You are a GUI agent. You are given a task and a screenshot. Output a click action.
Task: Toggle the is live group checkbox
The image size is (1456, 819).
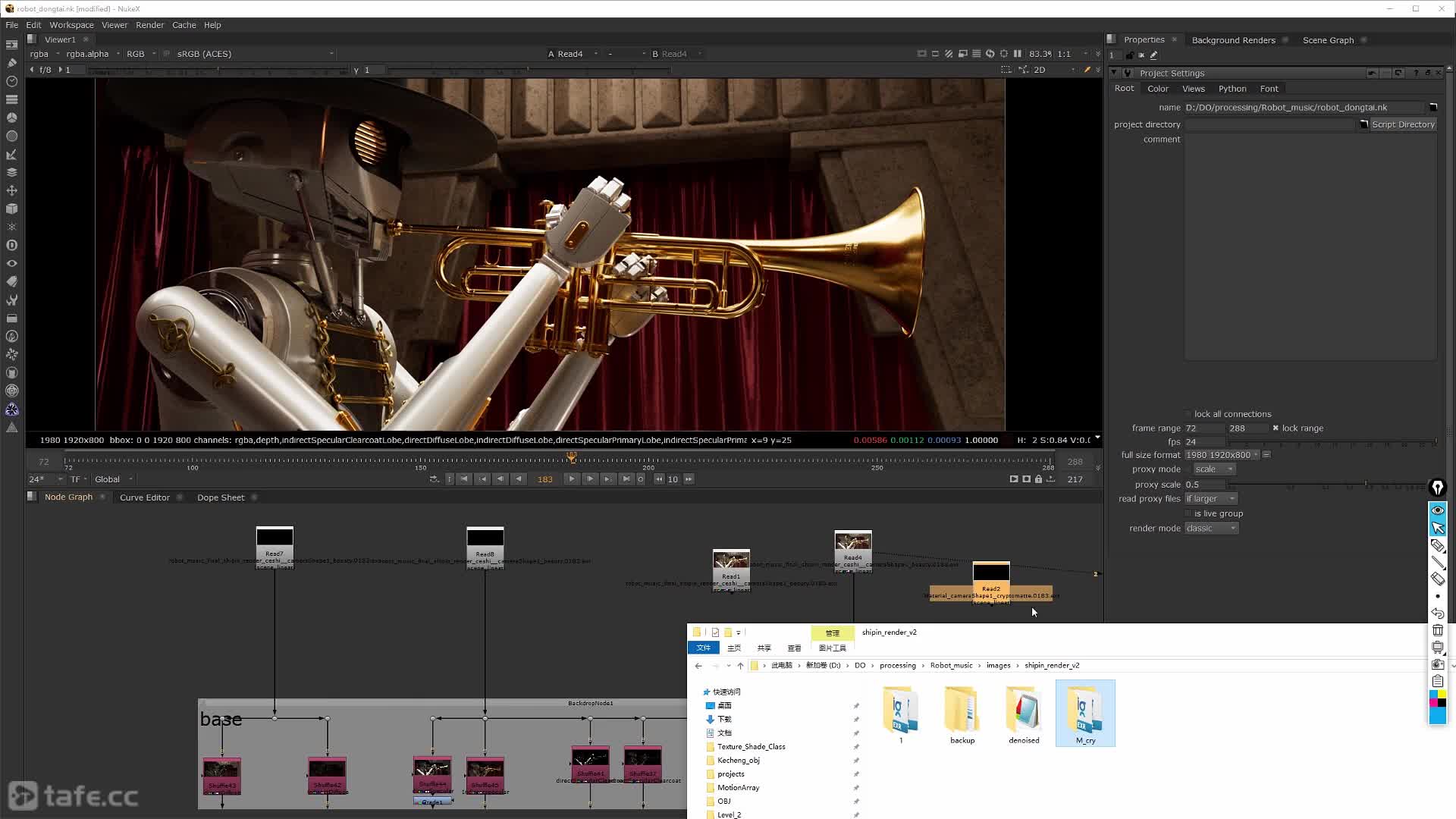(x=1188, y=514)
